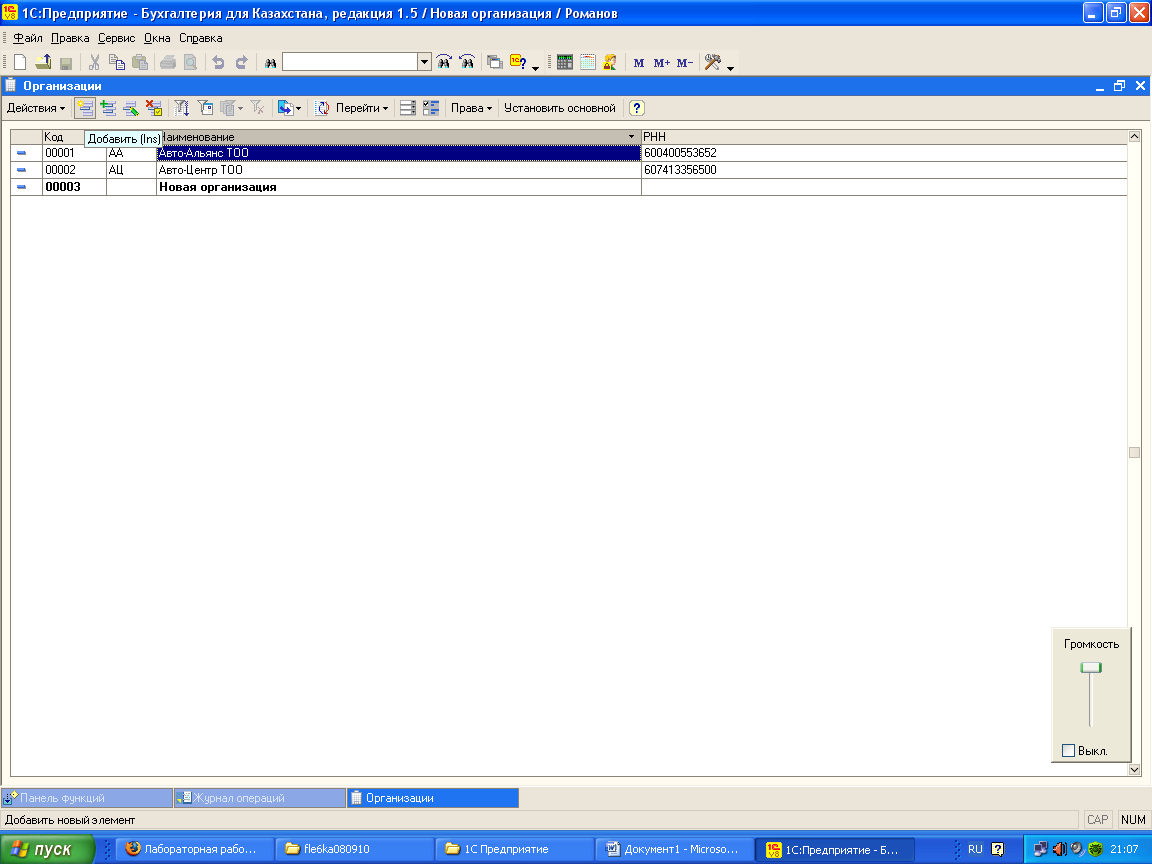Click Установить основной button
Image resolution: width=1152 pixels, height=864 pixels.
pyautogui.click(x=560, y=108)
